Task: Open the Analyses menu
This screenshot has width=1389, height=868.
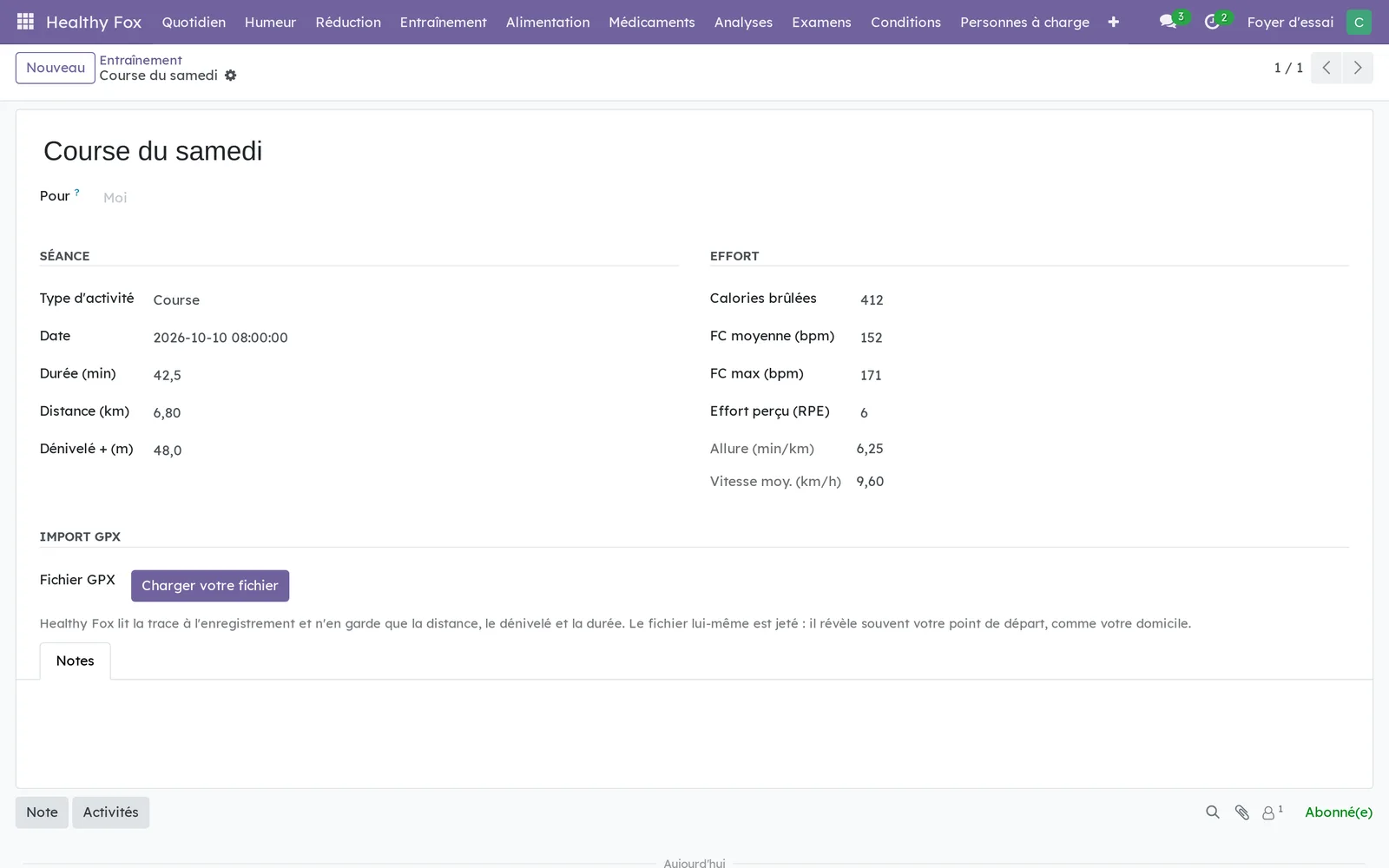Action: [743, 22]
